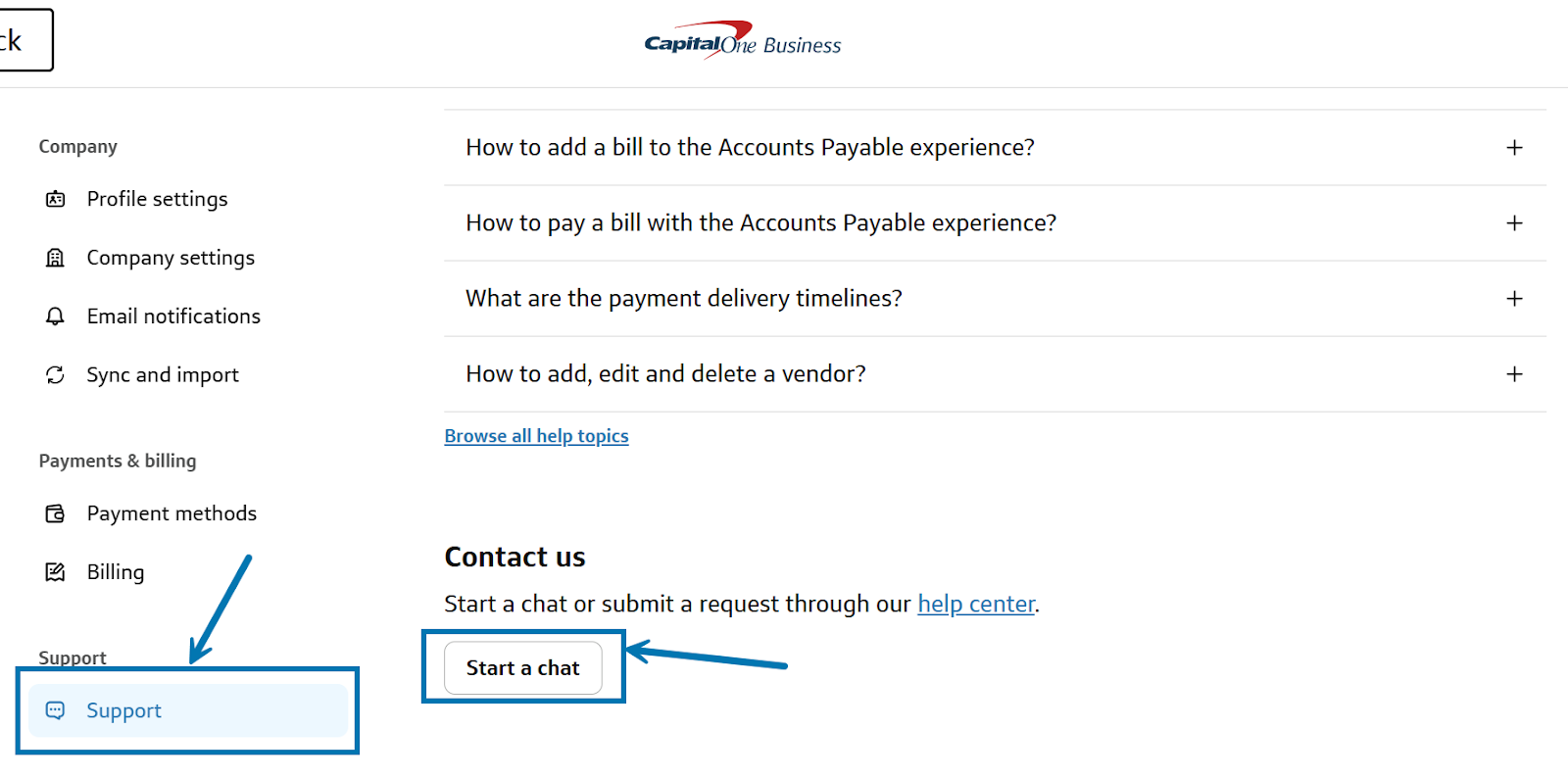Click the Sync and import arrows icon

coord(55,375)
